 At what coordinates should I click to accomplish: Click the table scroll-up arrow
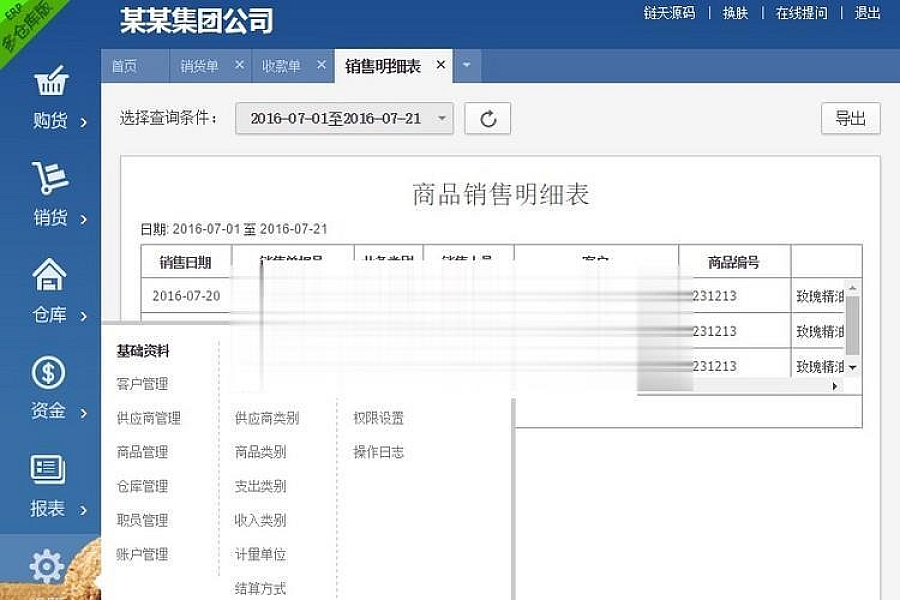[x=853, y=287]
